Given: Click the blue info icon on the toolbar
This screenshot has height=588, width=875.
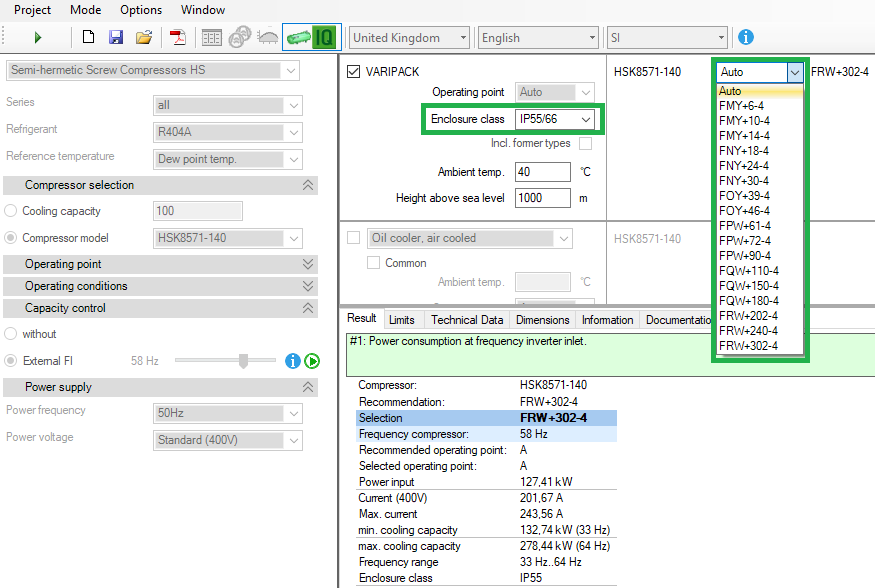Looking at the screenshot, I should pyautogui.click(x=745, y=35).
